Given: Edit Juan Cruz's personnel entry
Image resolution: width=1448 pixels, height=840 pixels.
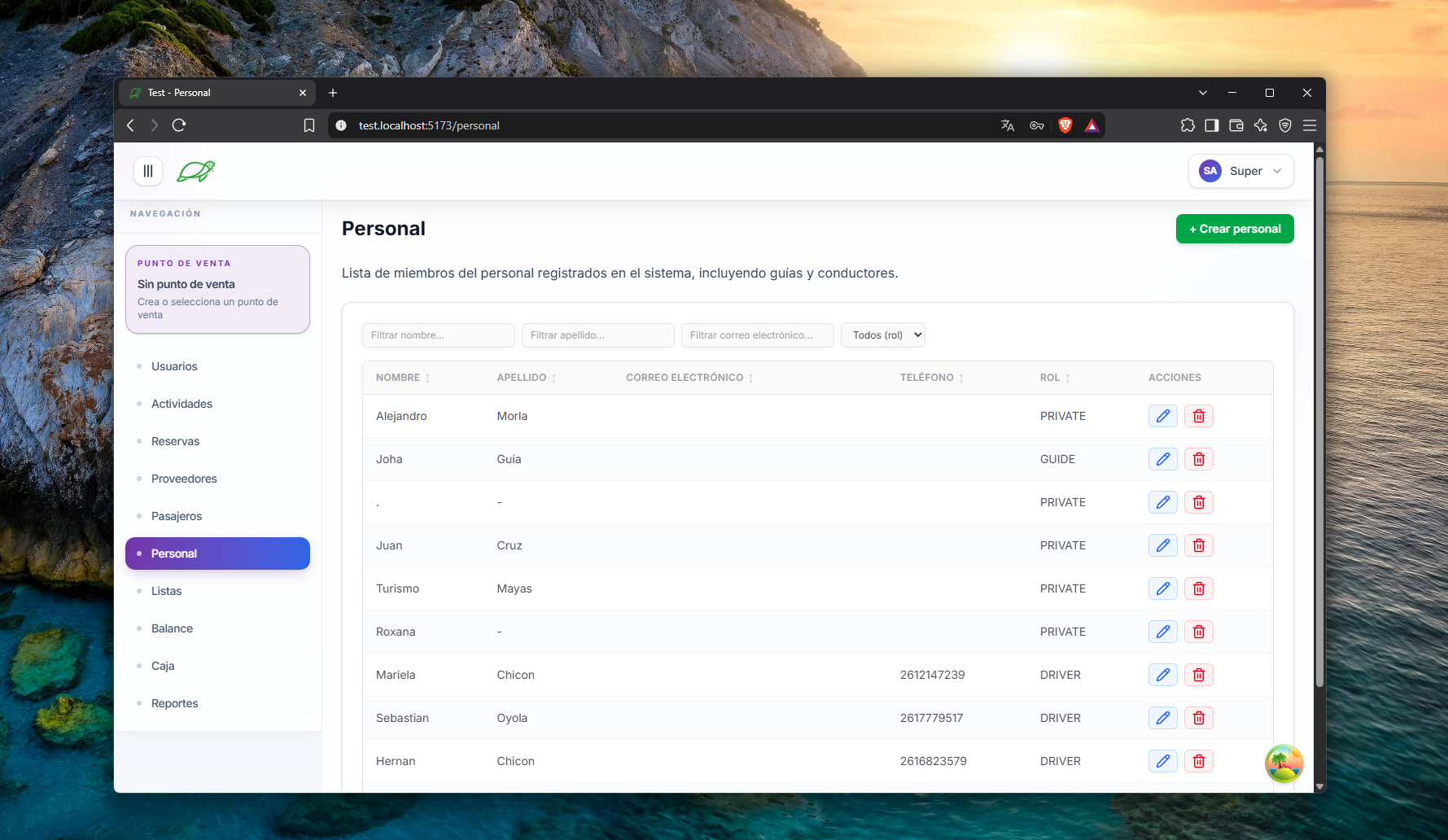Looking at the screenshot, I should pos(1162,545).
